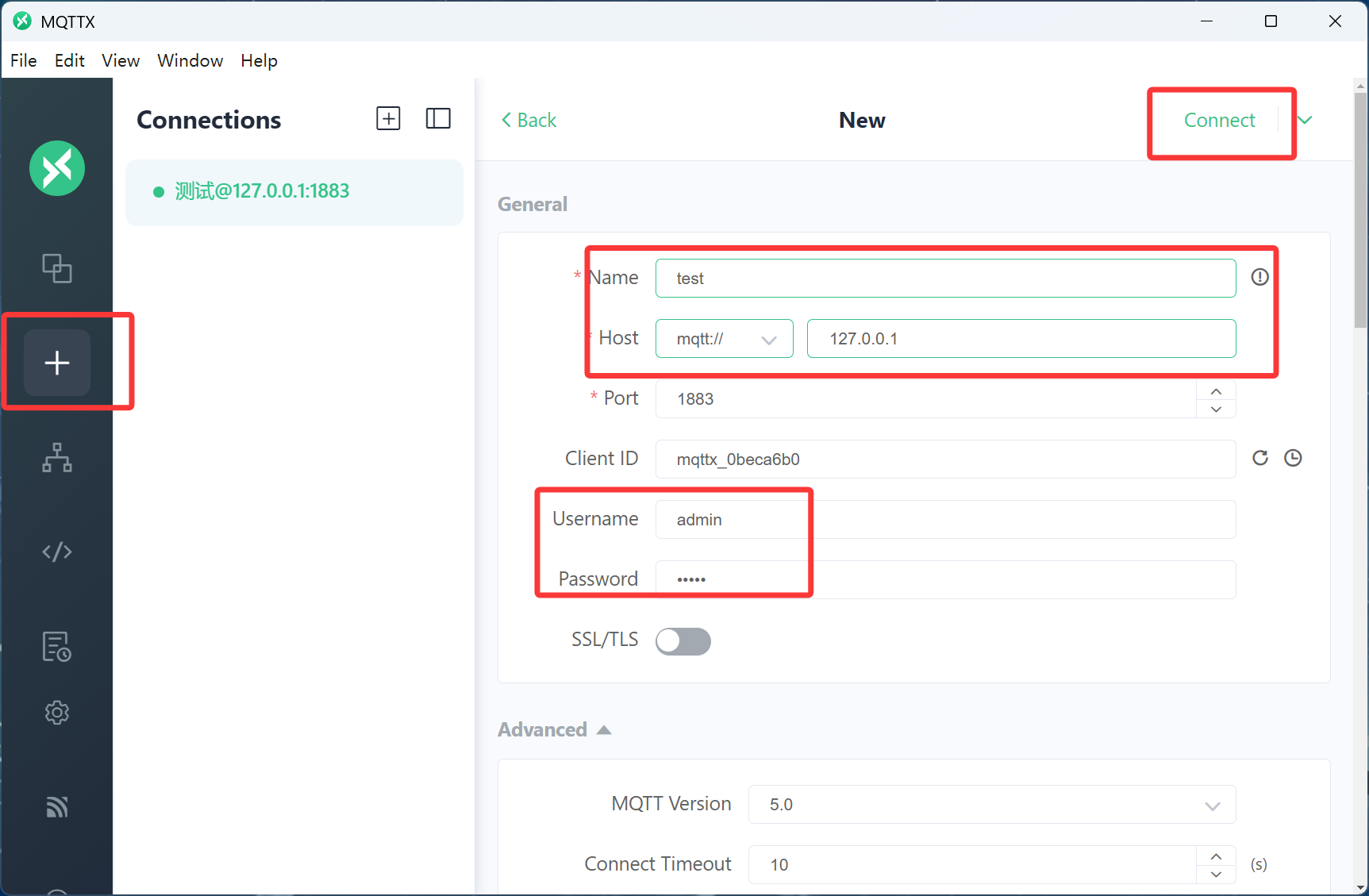Click the Port field showing 1883
Viewport: 1369px width, 896px height.
[x=925, y=399]
